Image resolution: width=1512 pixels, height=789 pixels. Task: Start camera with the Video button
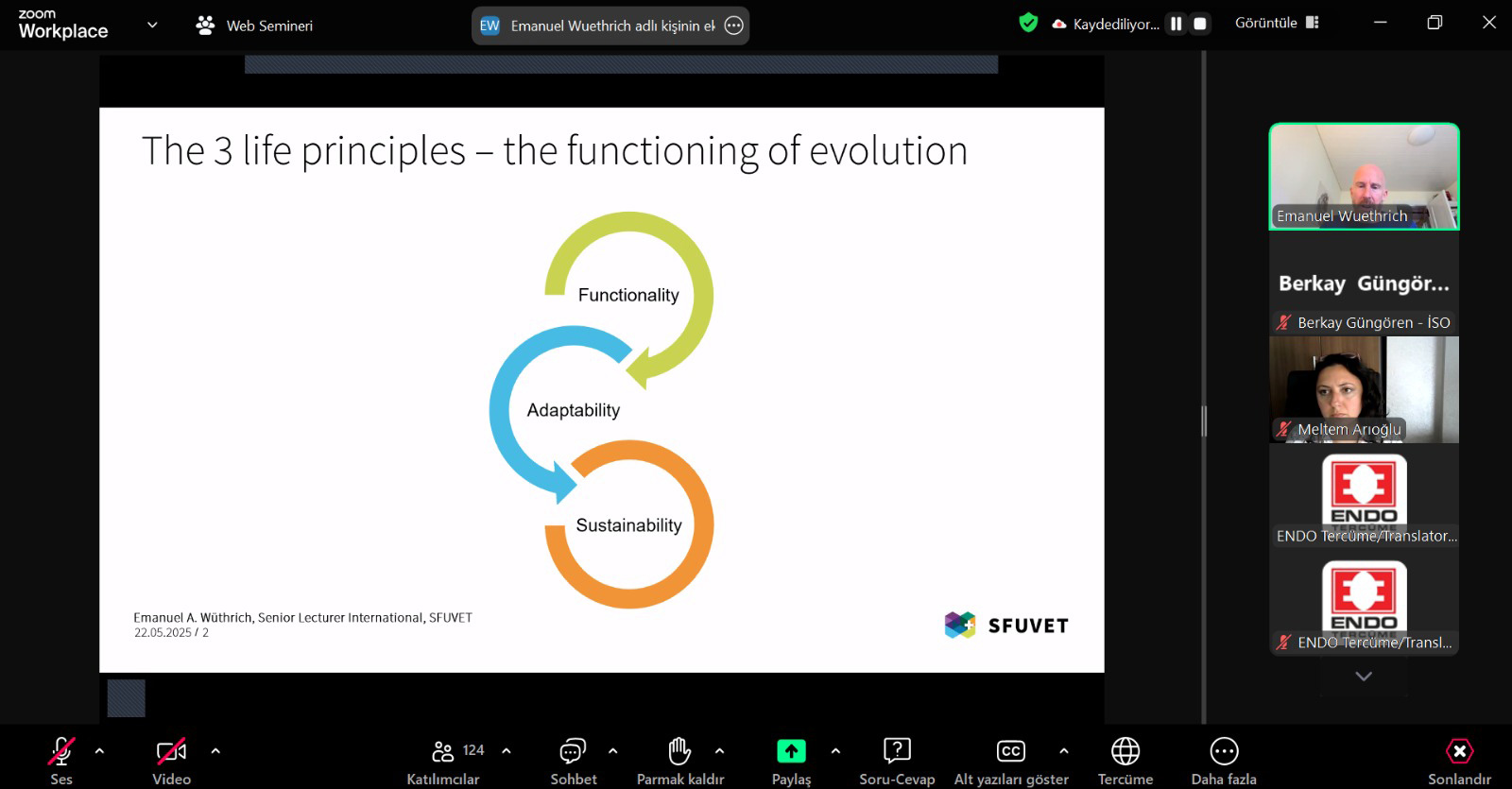tap(171, 761)
